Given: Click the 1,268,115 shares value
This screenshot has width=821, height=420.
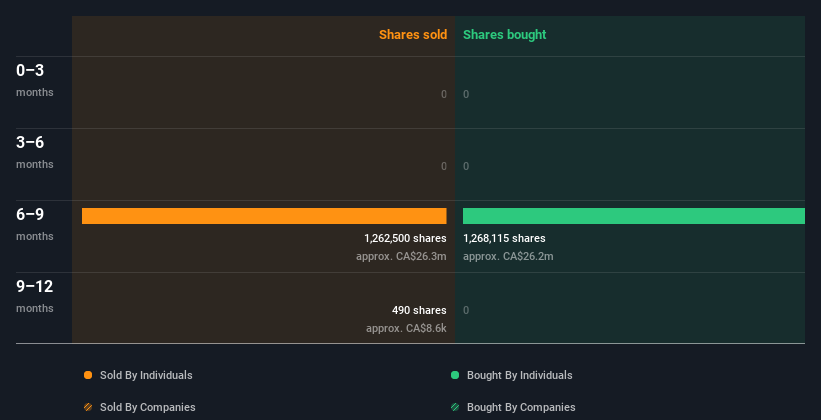Looking at the screenshot, I should (504, 238).
